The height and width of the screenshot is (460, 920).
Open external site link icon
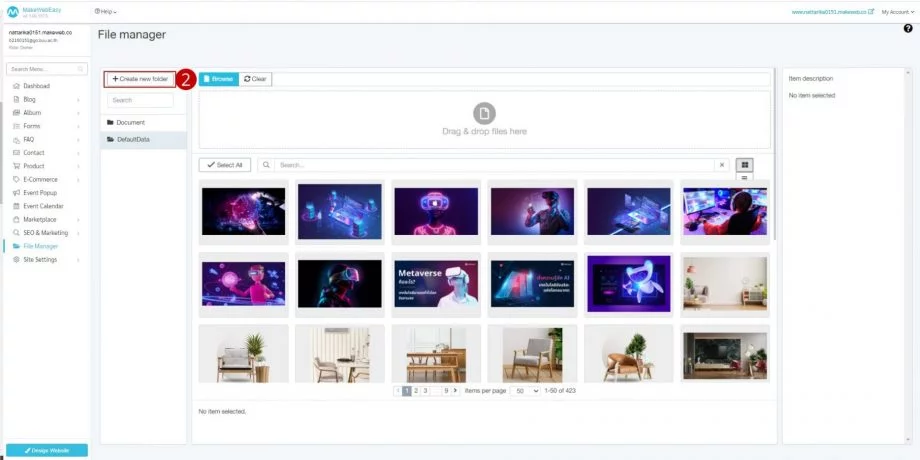871,12
